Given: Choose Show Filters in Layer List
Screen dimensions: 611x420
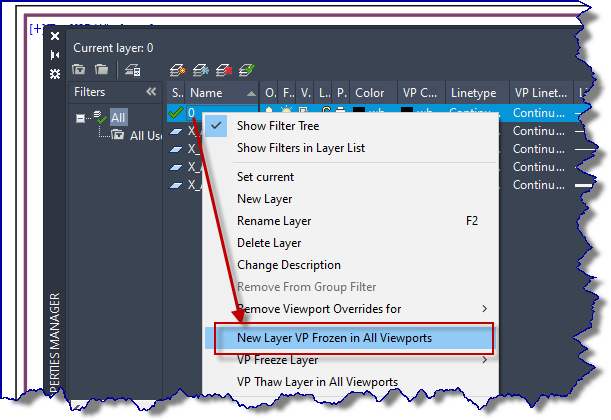Looking at the screenshot, I should (x=350, y=148).
